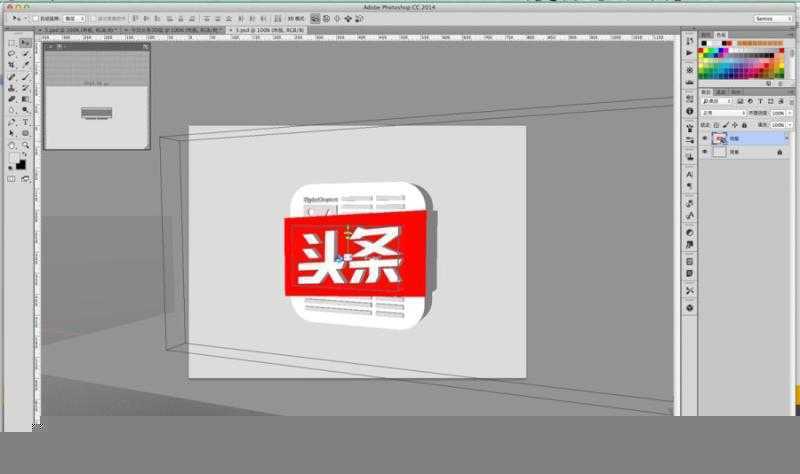The width and height of the screenshot is (800, 474).
Task: Expand the selected 3D layer's effects arrow
Action: [x=786, y=138]
